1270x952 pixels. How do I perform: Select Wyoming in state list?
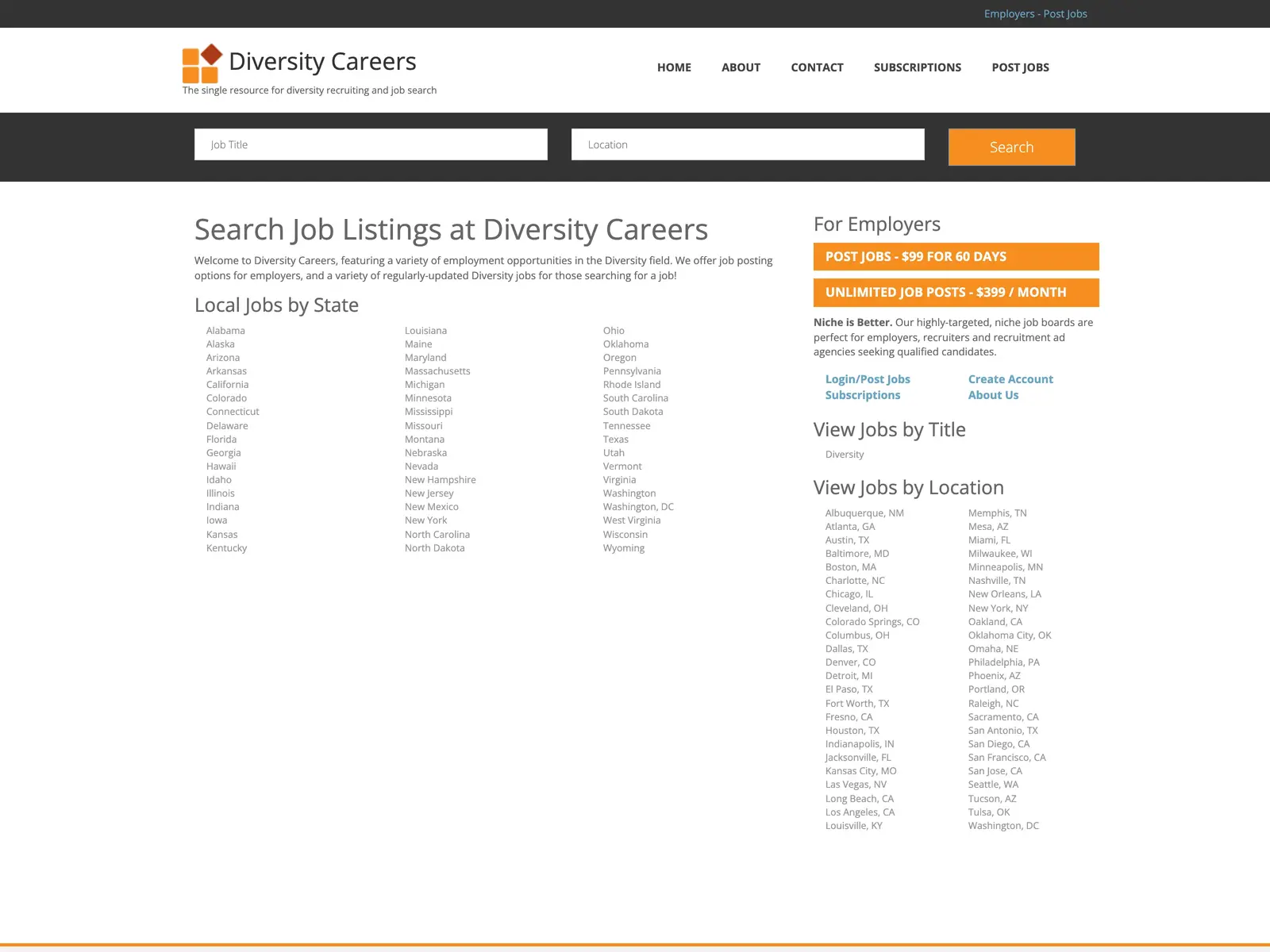[x=624, y=548]
